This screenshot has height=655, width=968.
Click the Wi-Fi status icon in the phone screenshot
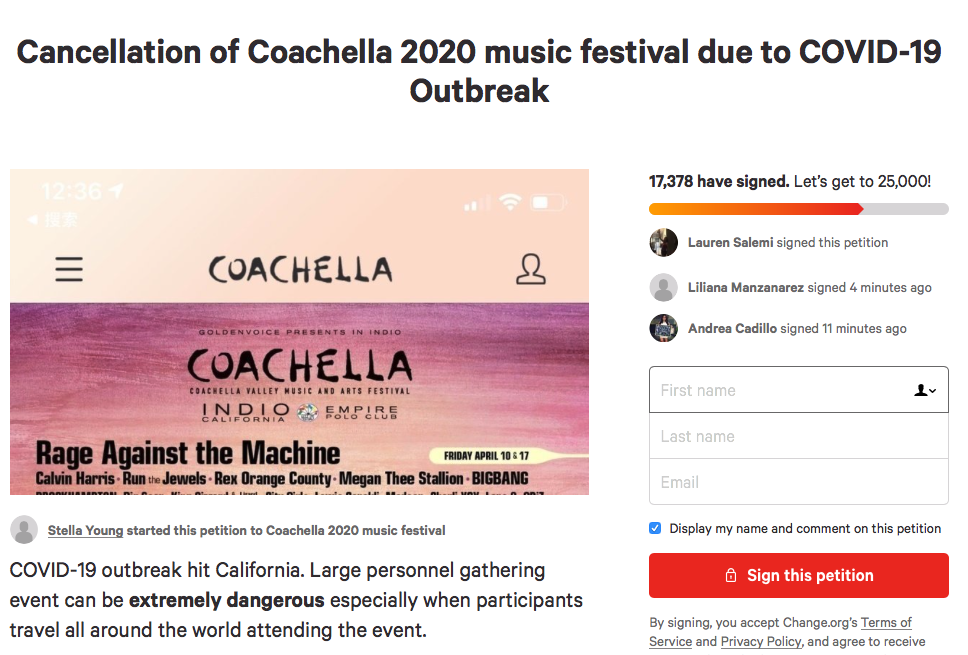510,201
